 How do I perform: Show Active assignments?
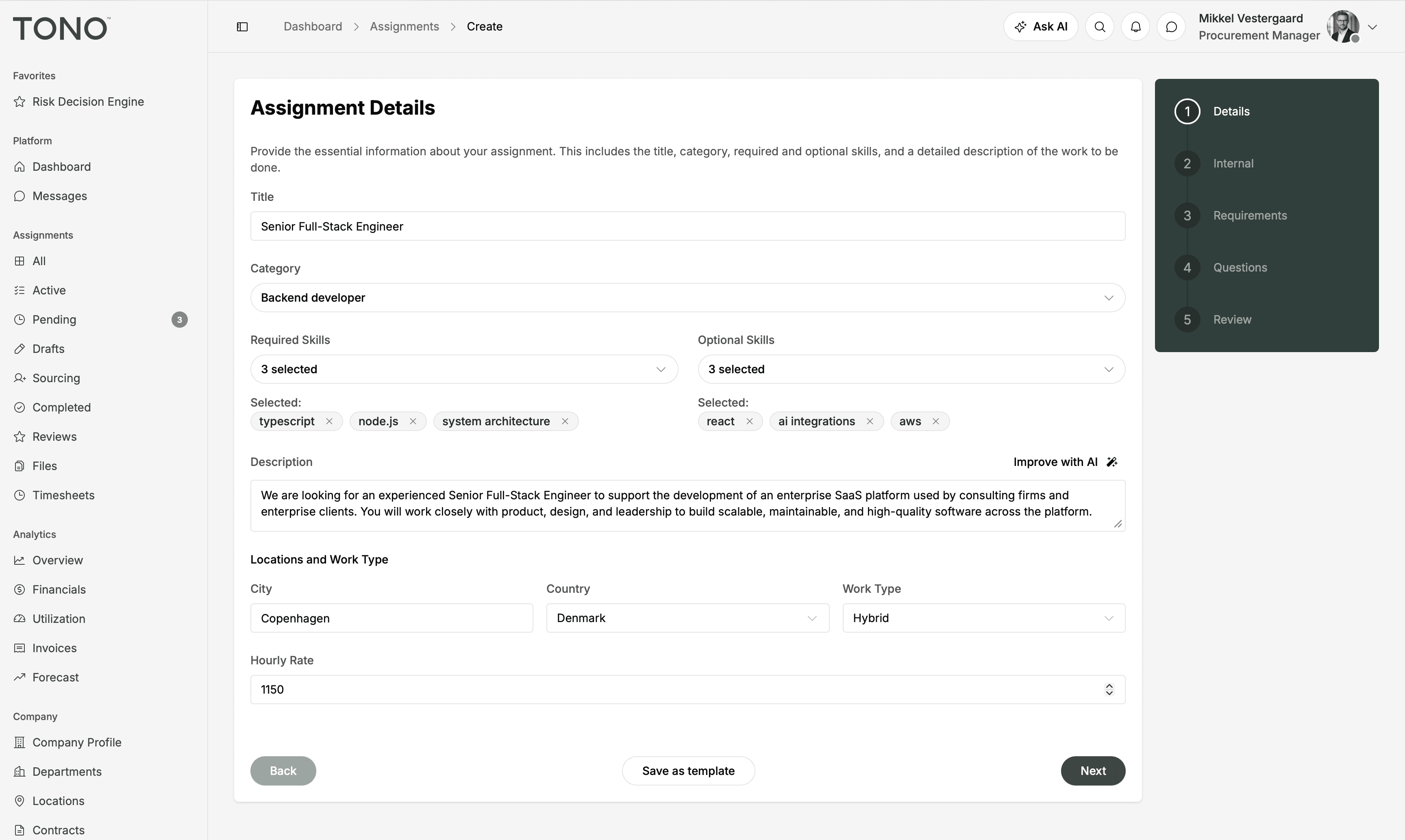(x=39, y=290)
